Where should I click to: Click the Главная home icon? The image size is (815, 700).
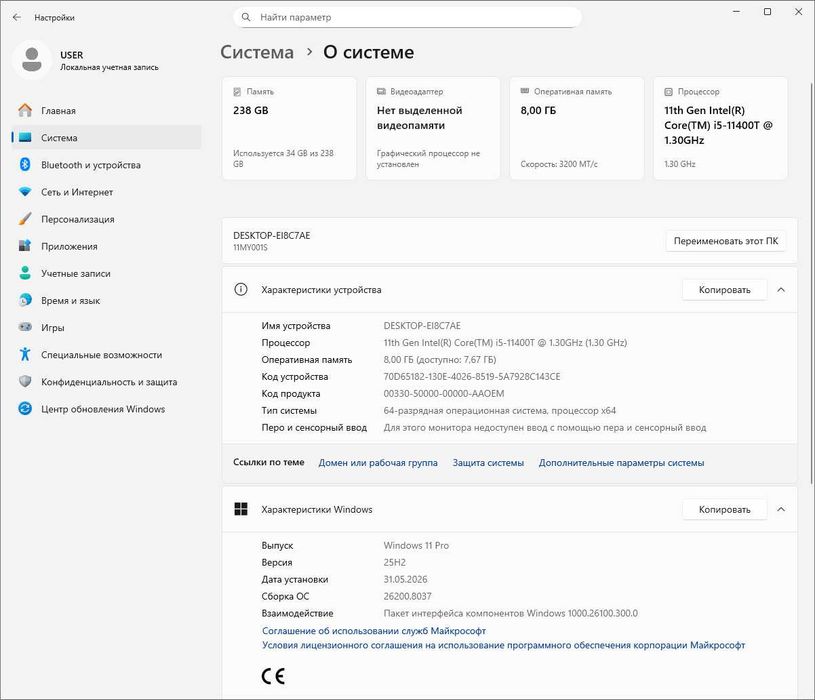coord(25,110)
